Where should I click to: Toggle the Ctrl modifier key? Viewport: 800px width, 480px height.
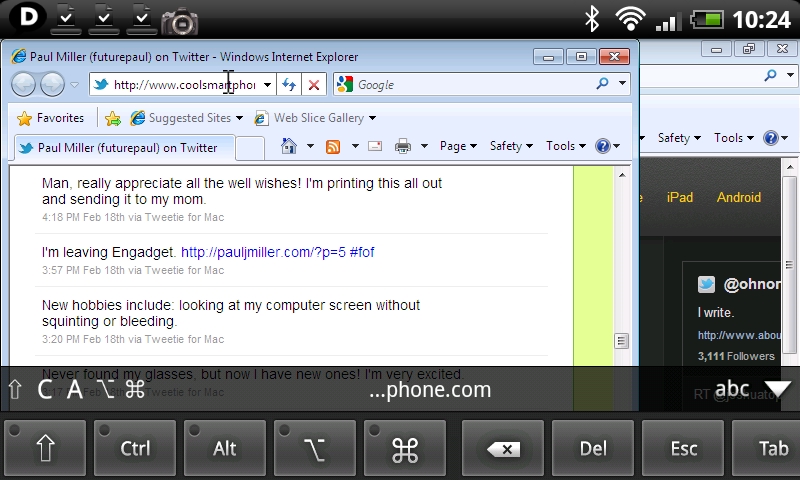pyautogui.click(x=135, y=448)
